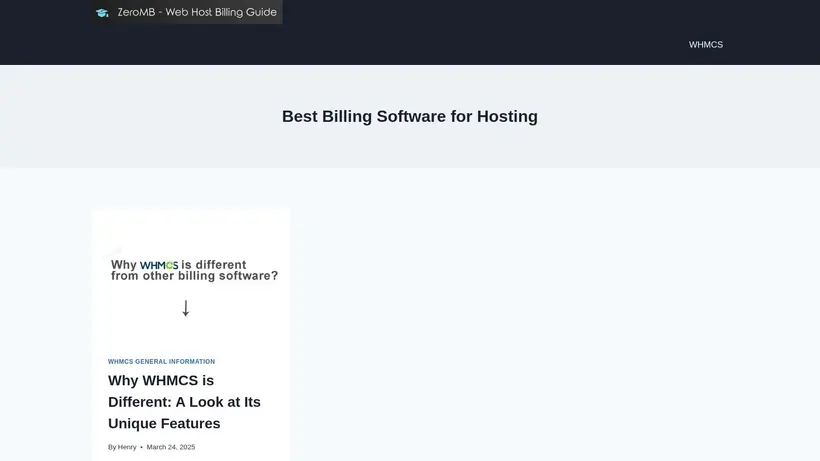This screenshot has width=820, height=461.
Task: Click the graduation cap logo icon
Action: 102,13
